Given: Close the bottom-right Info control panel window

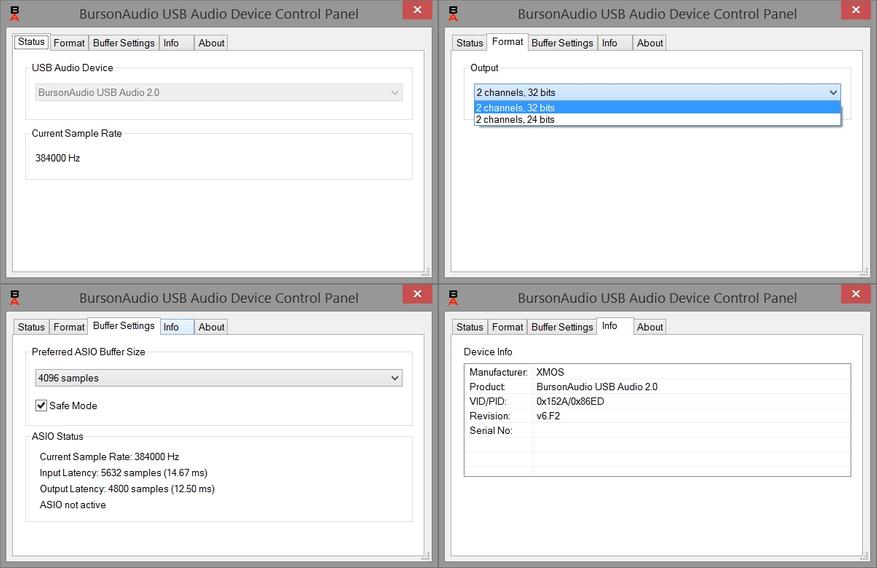Looking at the screenshot, I should pos(856,294).
